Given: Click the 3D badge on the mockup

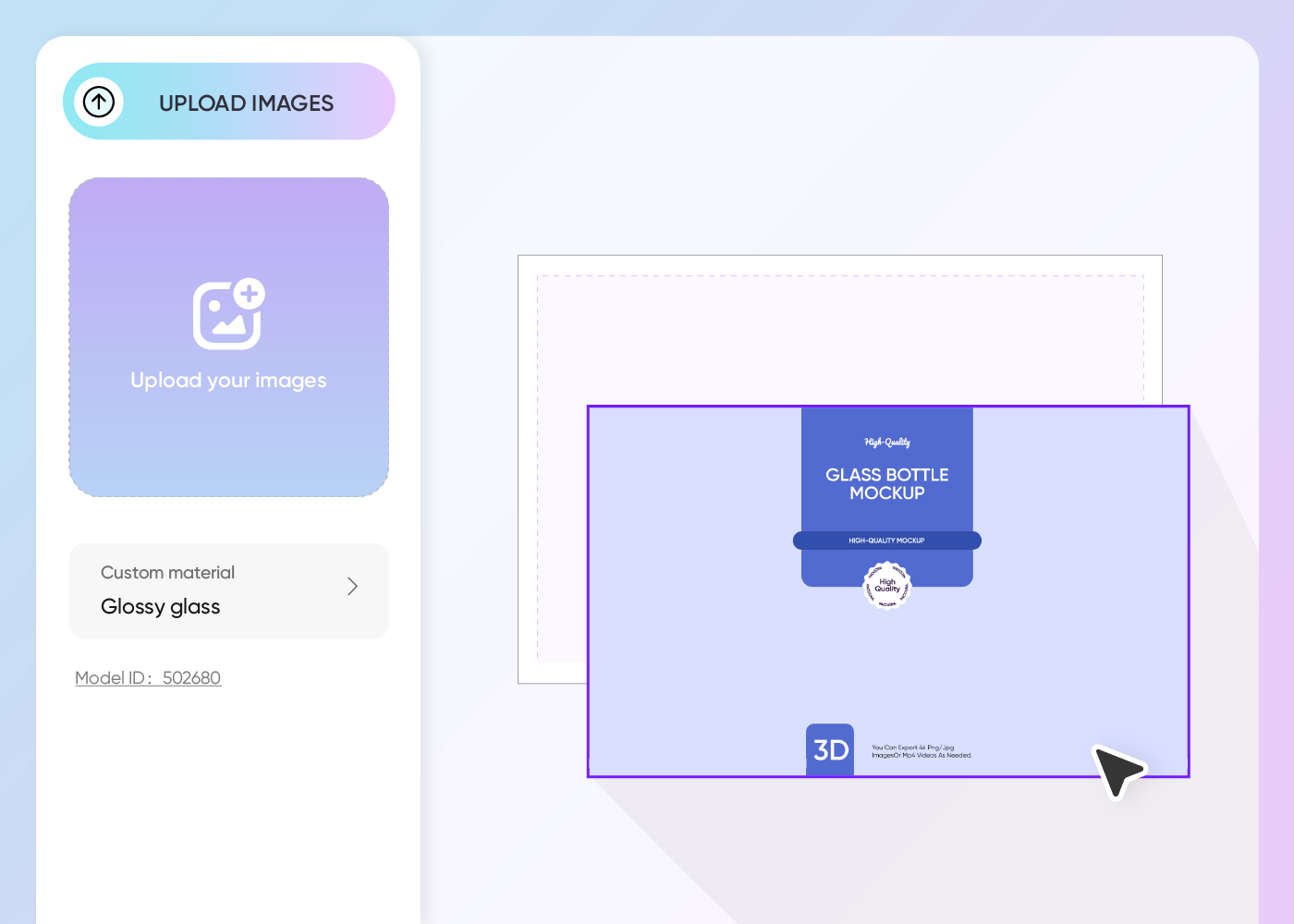Looking at the screenshot, I should [829, 749].
